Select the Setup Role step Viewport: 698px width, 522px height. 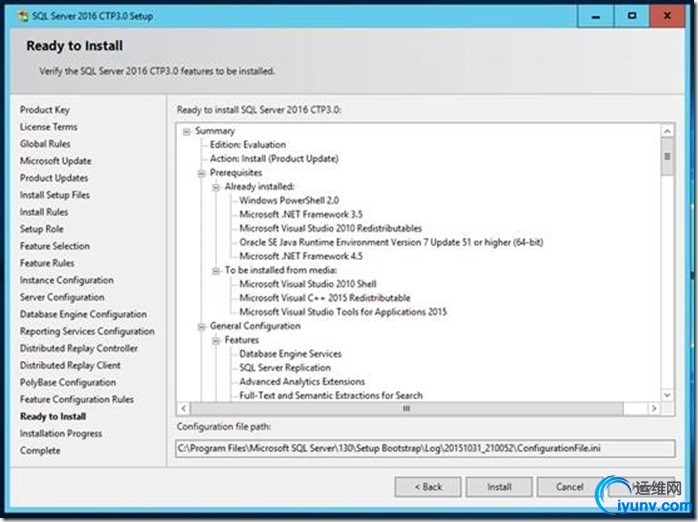[41, 229]
